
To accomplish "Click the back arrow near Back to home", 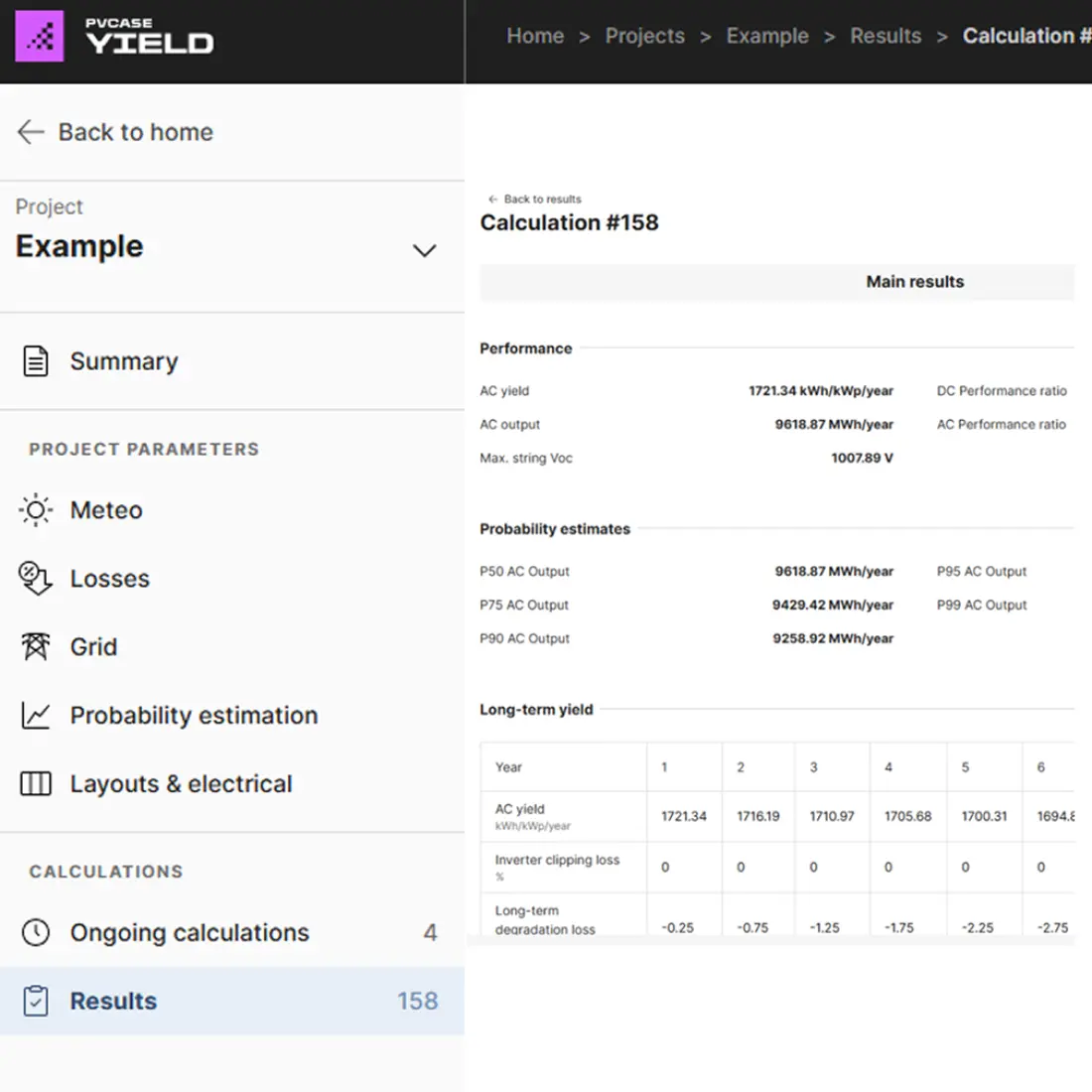I will [x=31, y=132].
